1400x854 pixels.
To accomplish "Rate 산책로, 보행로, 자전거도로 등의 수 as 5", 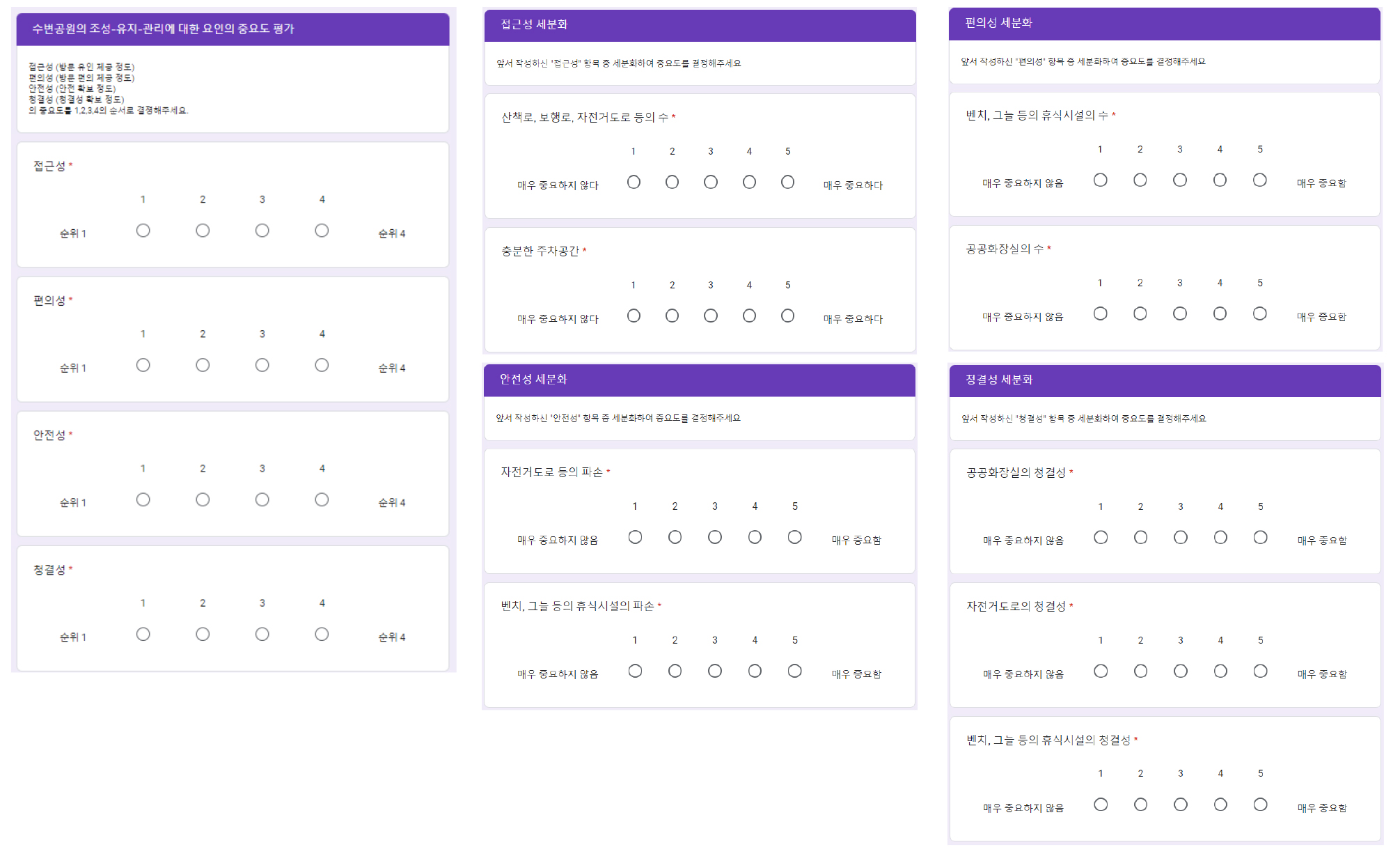I will point(787,182).
